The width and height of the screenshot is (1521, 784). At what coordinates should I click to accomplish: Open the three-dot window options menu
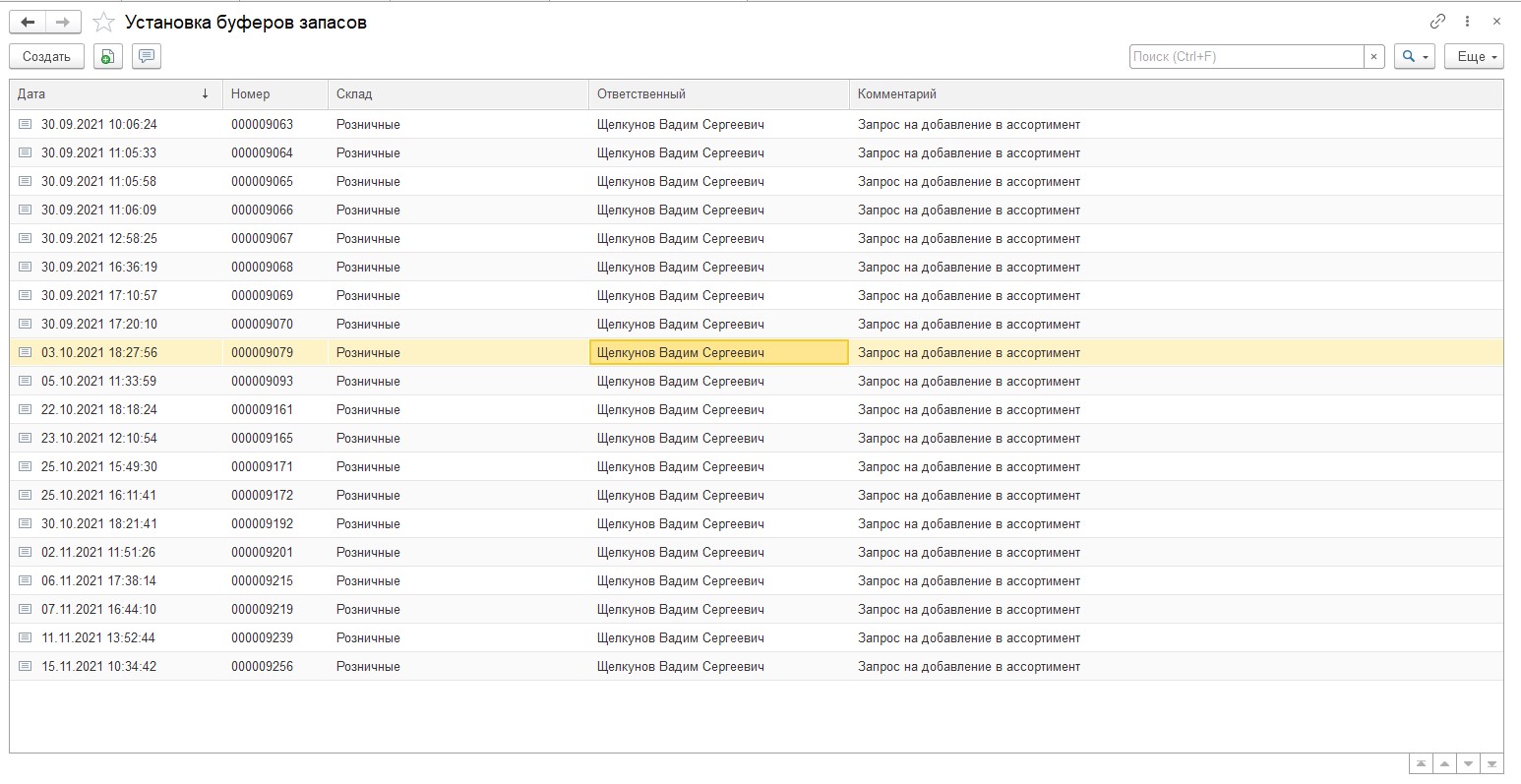[1467, 22]
